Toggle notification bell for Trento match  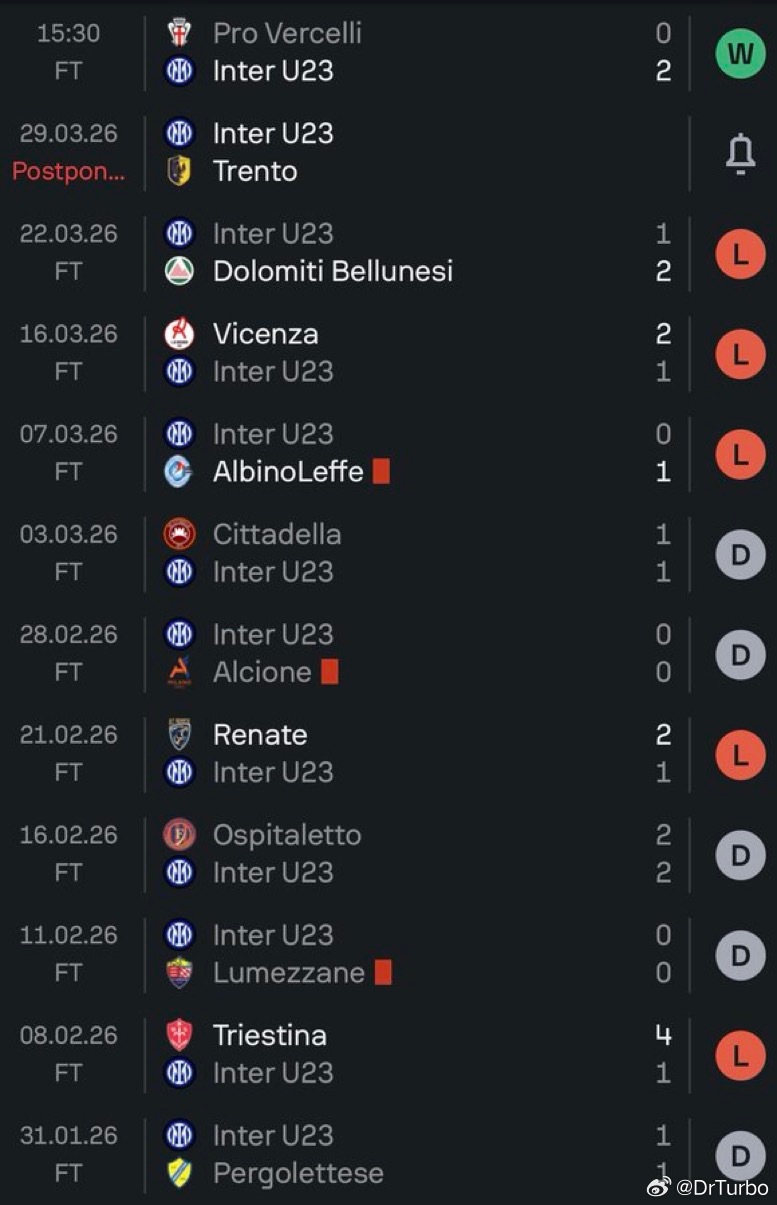[740, 153]
